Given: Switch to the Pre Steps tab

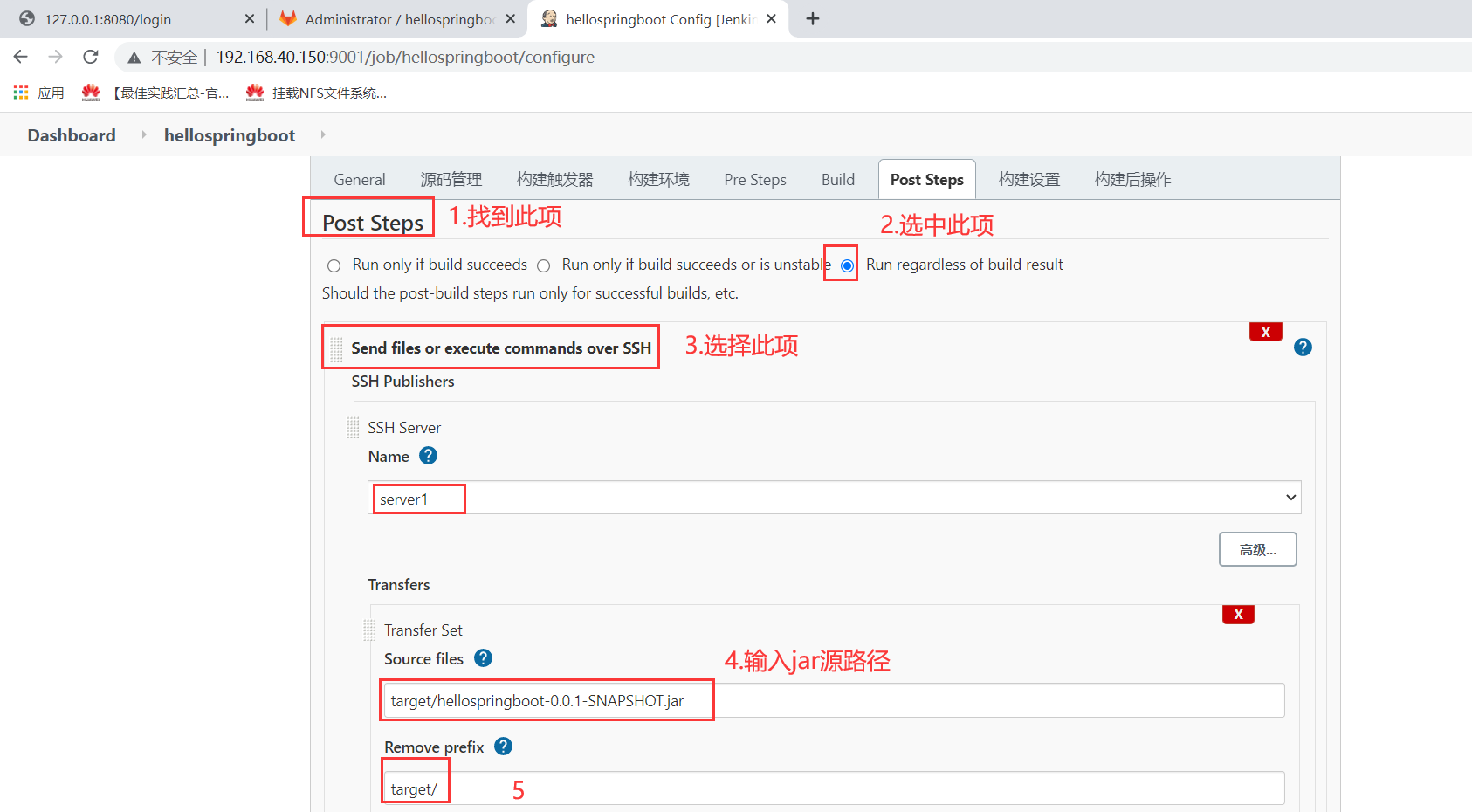Looking at the screenshot, I should click(755, 179).
